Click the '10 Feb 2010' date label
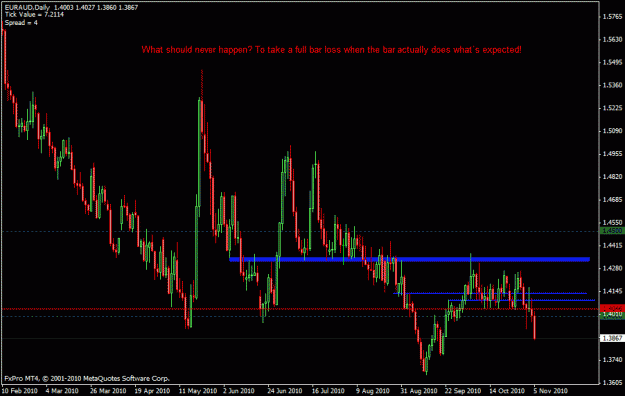This screenshot has width=625, height=396. click(20, 391)
